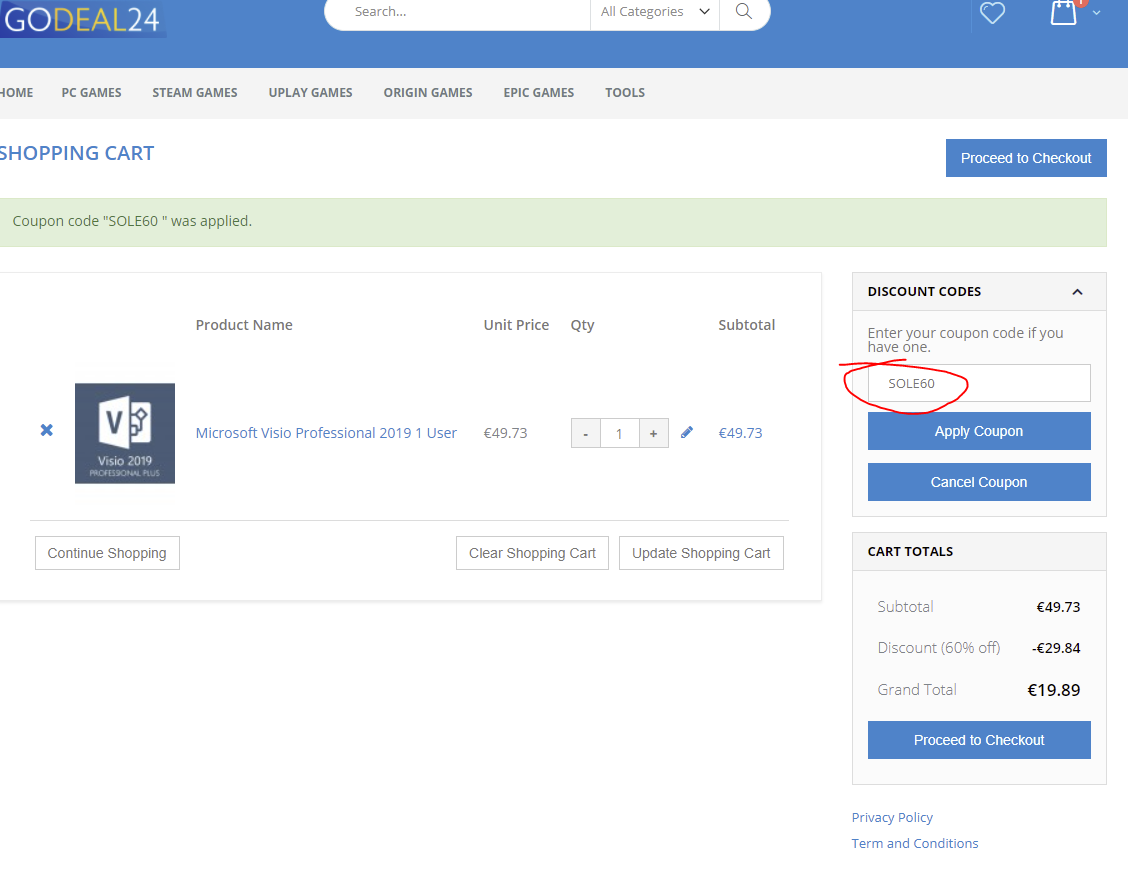The height and width of the screenshot is (890, 1128).
Task: Expand the mini cart chevron
Action: tap(1096, 13)
